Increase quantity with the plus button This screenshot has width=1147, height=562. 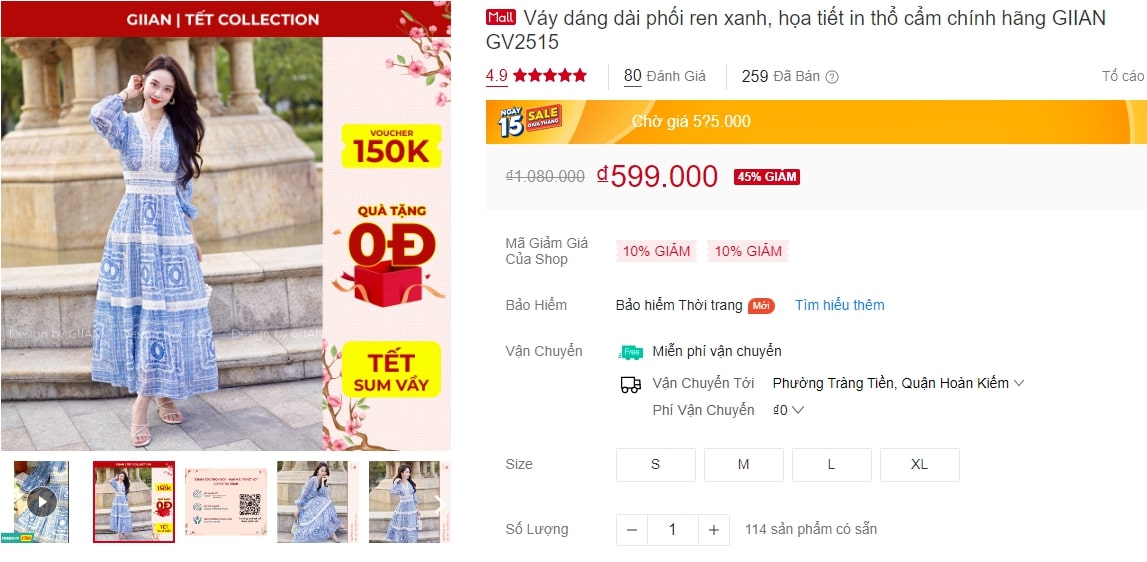coord(714,530)
